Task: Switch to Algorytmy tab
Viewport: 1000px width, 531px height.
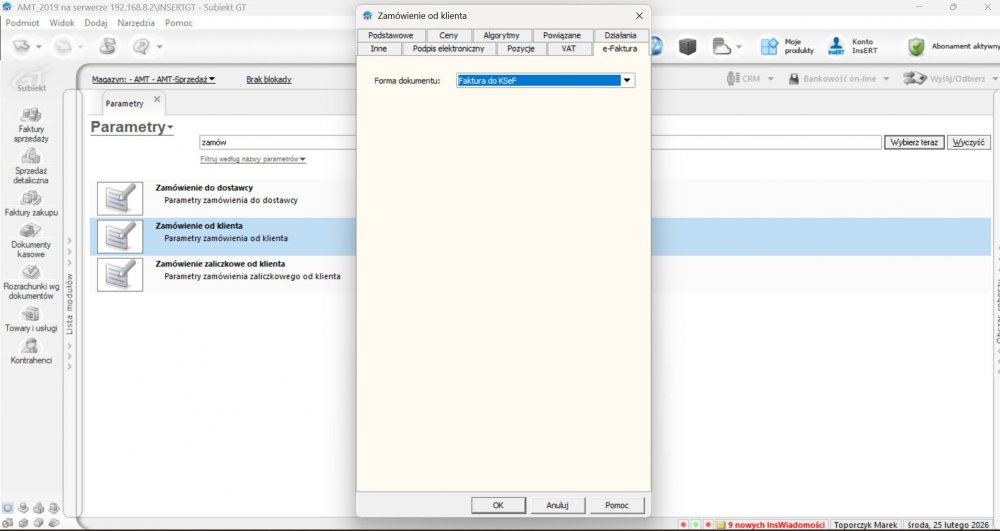Action: coord(501,36)
